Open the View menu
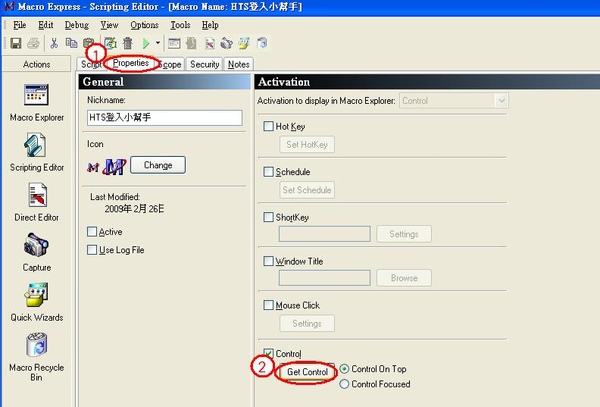 click(x=109, y=25)
